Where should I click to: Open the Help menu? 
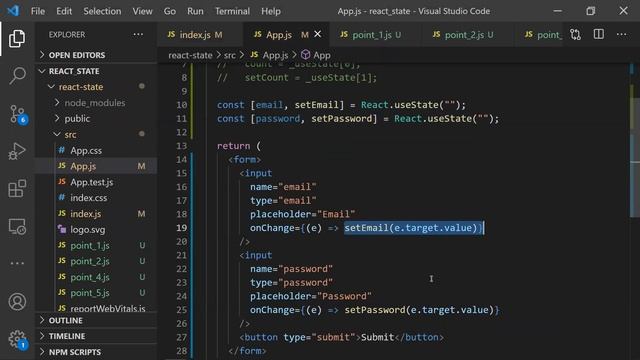(271, 11)
